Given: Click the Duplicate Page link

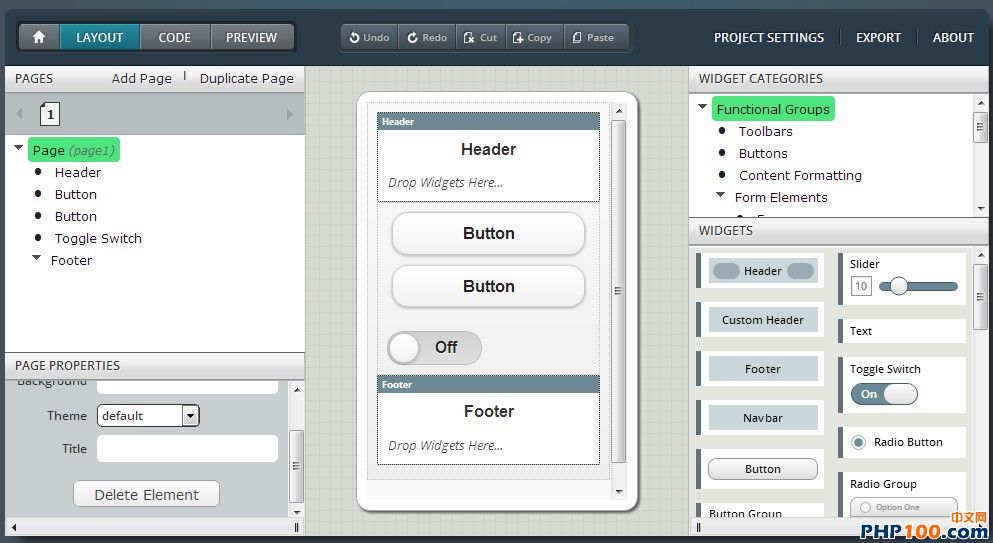Looking at the screenshot, I should 246,78.
